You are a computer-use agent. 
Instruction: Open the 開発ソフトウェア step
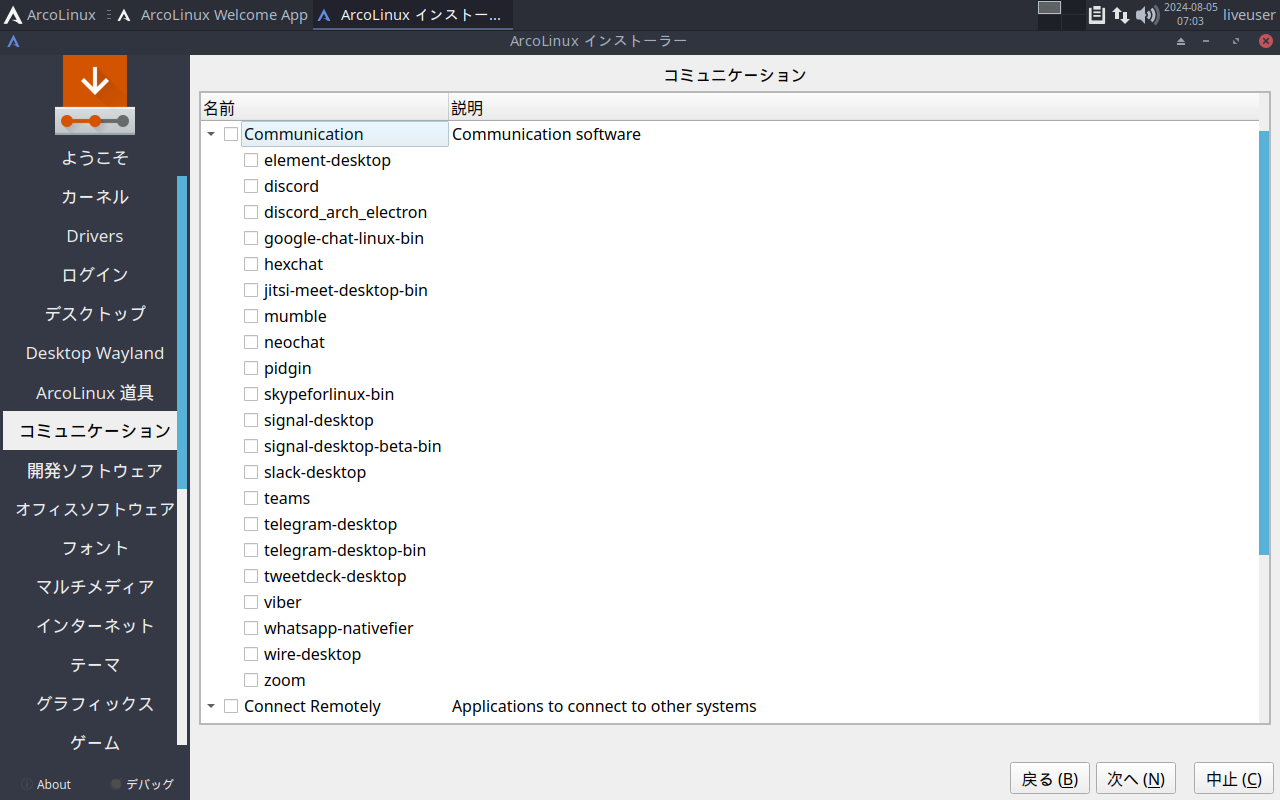[x=95, y=470]
